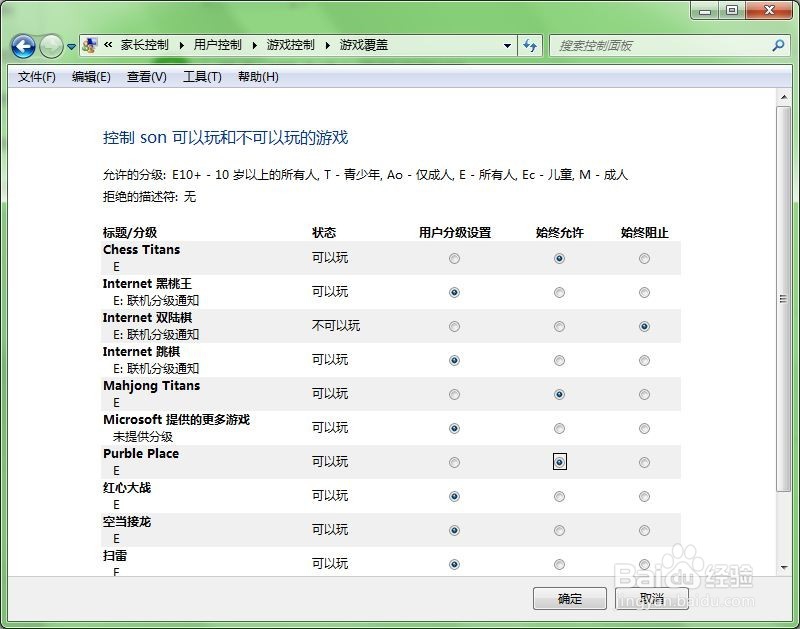Click the 拒绝的描述符: 无 text
Image resolution: width=800 pixels, height=629 pixels.
tap(149, 197)
